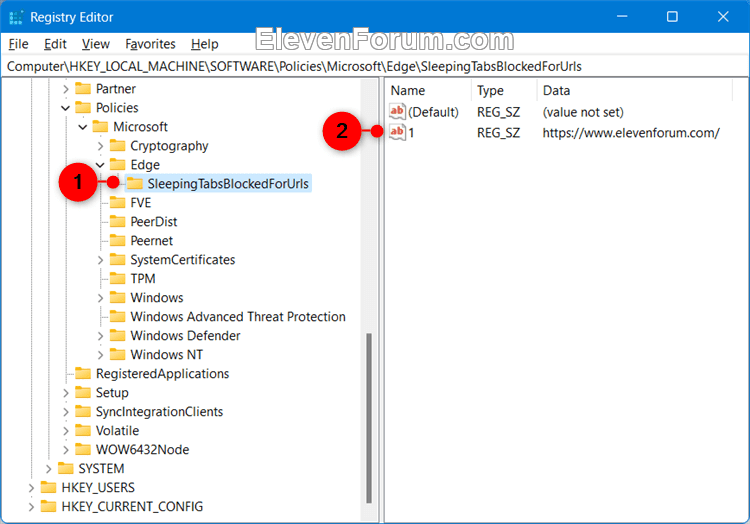Open the Edit menu

click(x=55, y=44)
